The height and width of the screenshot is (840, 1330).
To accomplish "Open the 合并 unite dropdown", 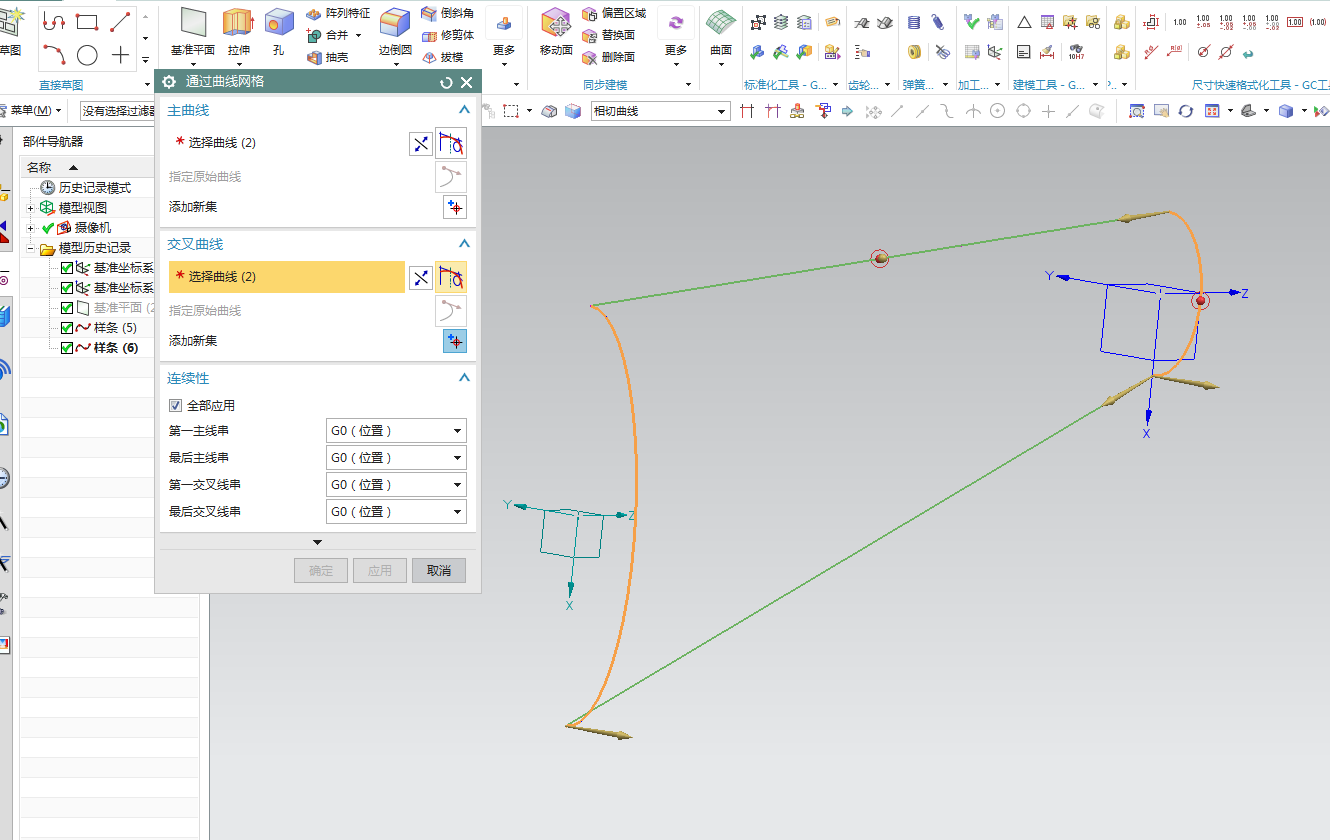I will pos(358,36).
